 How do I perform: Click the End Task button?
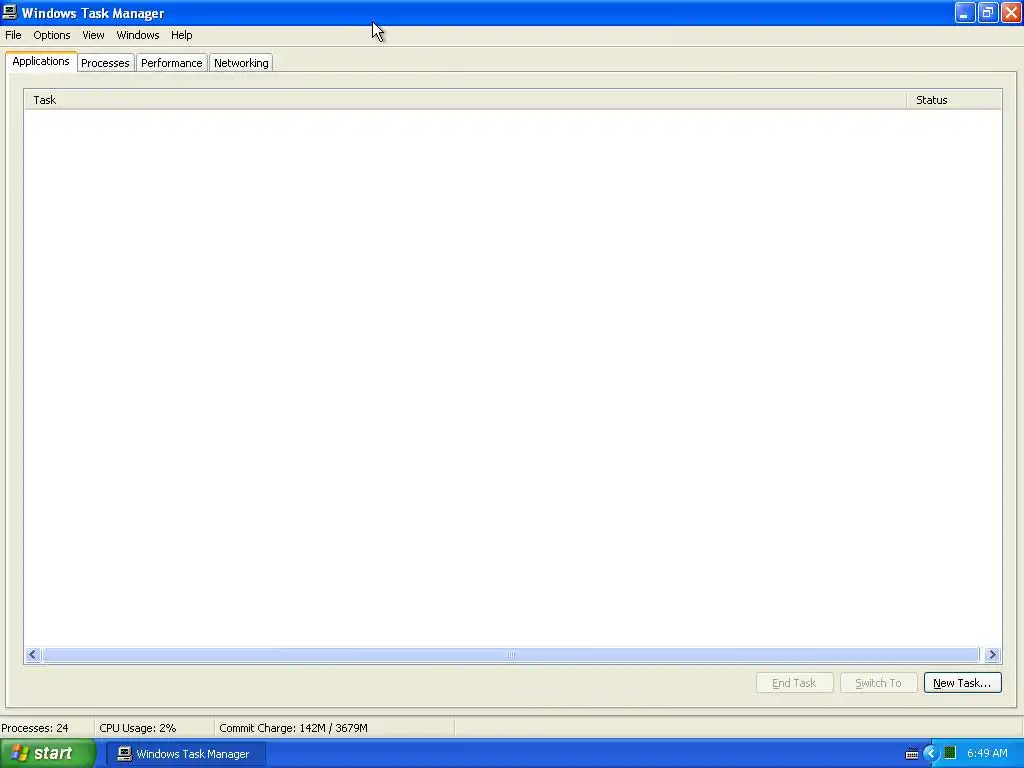click(794, 683)
